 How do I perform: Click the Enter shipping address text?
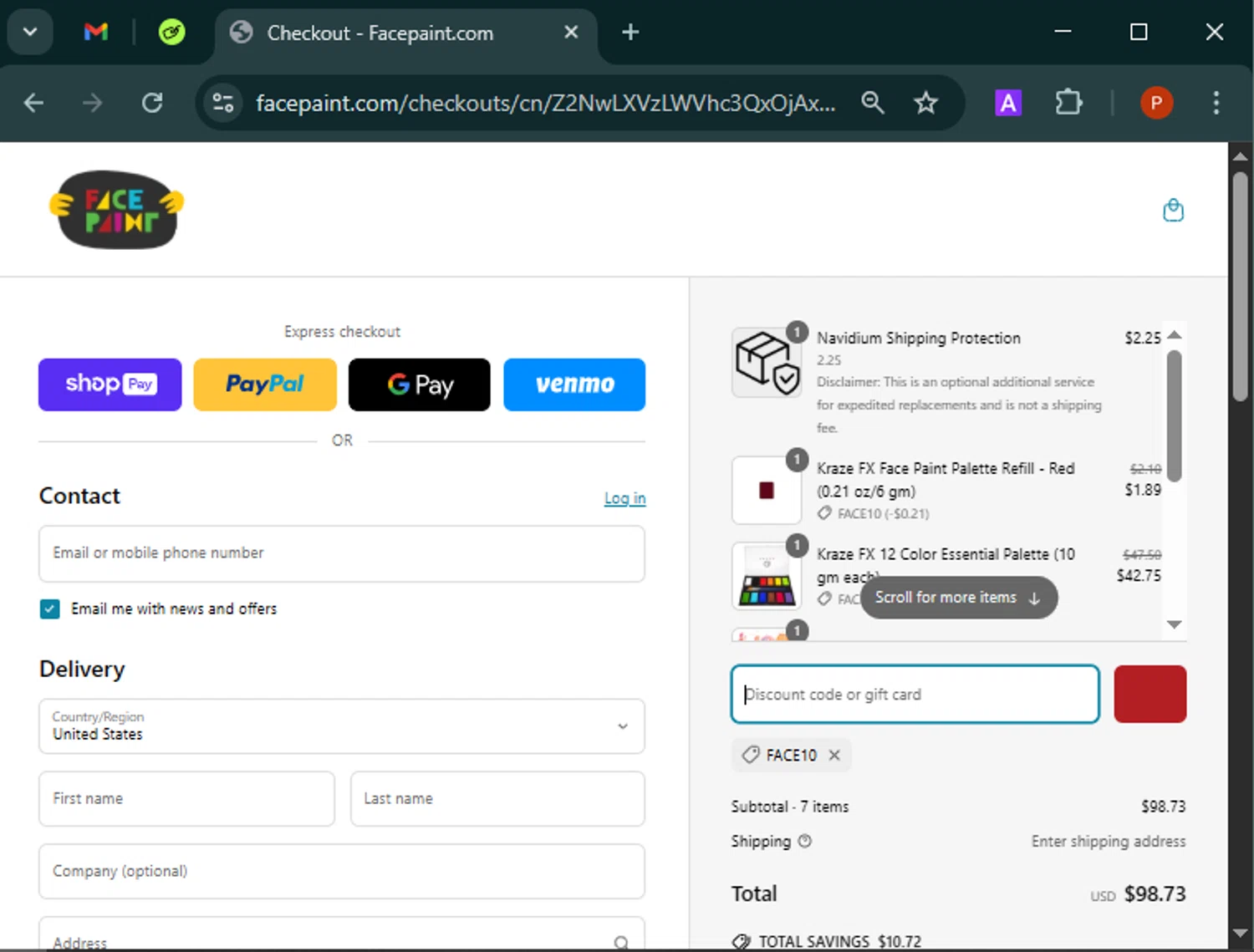point(1109,842)
